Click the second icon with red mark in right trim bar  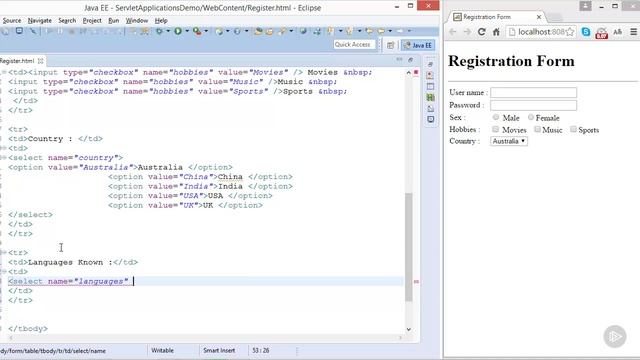pyautogui.click(x=430, y=75)
